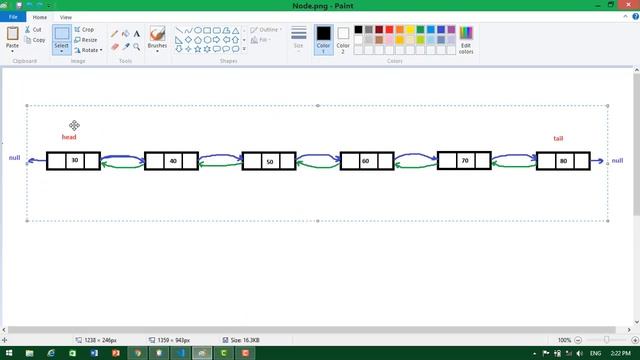The width and height of the screenshot is (640, 360).
Task: Collapse the ribbon with the chevron
Action: 625,17
